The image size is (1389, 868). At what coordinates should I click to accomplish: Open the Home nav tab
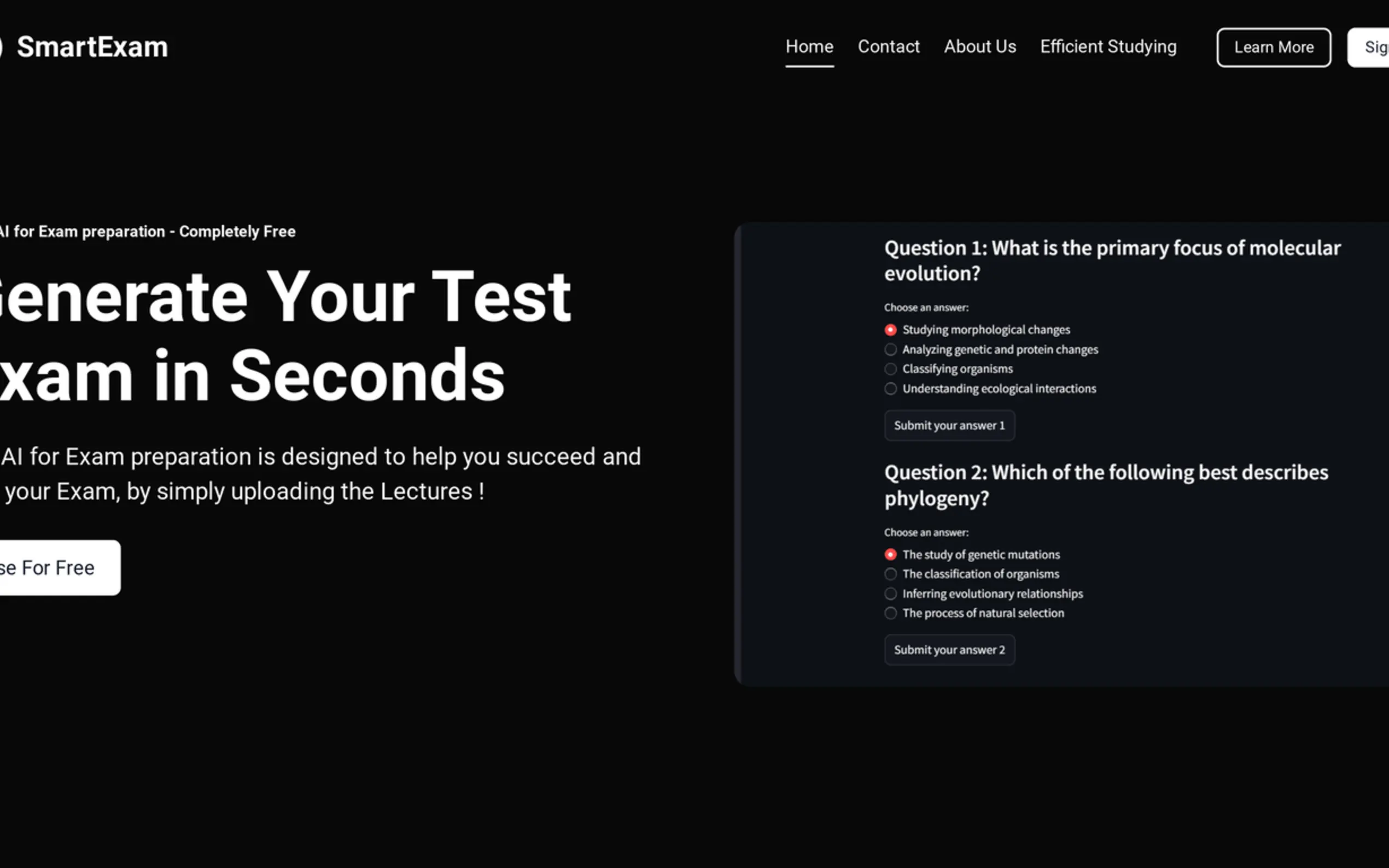click(x=809, y=46)
